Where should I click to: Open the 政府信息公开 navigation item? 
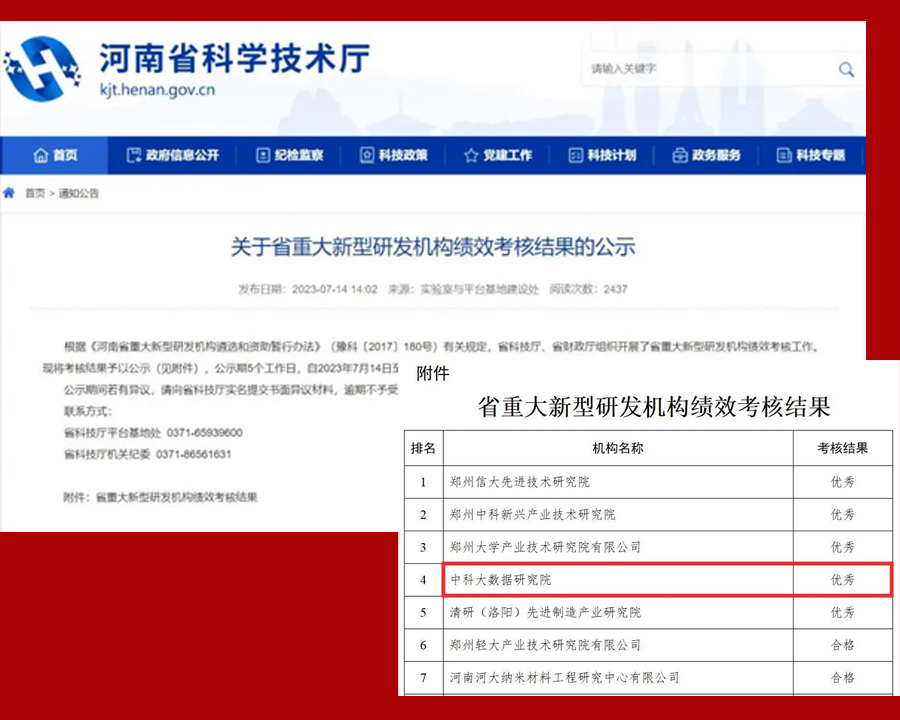pos(173,155)
